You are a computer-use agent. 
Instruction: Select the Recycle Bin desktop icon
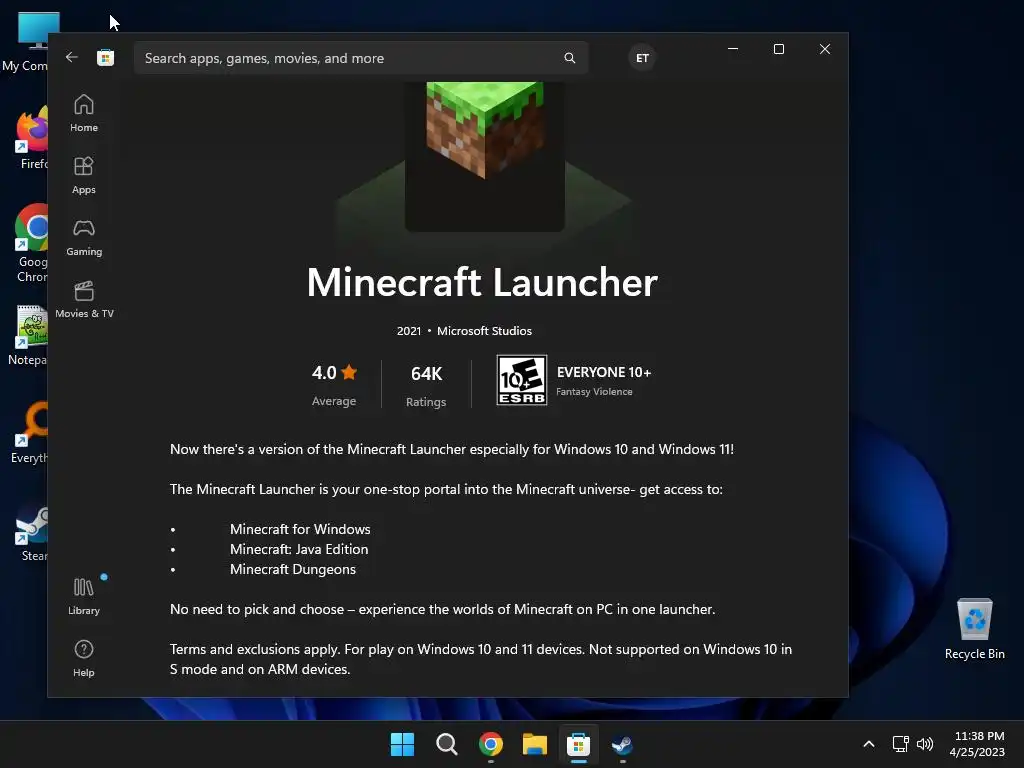(974, 629)
